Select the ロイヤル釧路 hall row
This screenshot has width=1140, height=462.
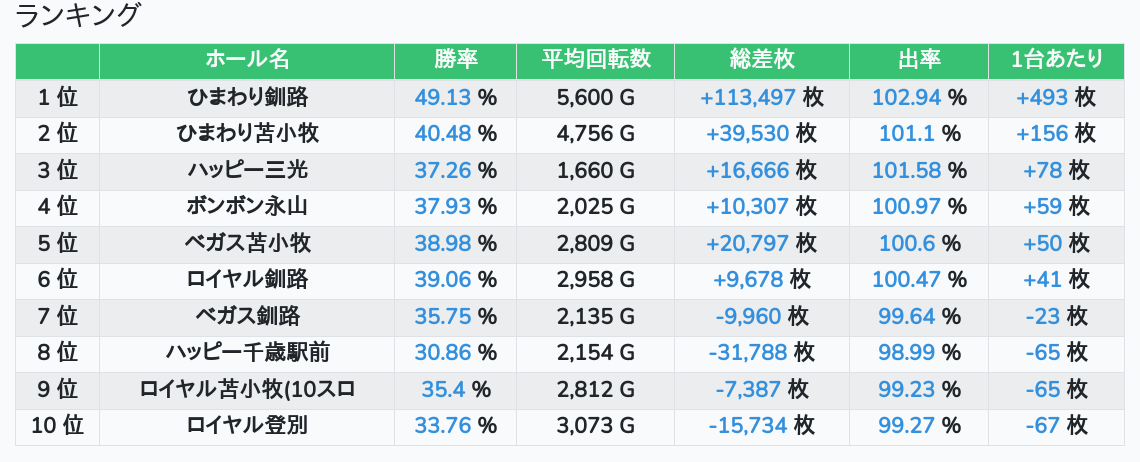click(x=247, y=280)
